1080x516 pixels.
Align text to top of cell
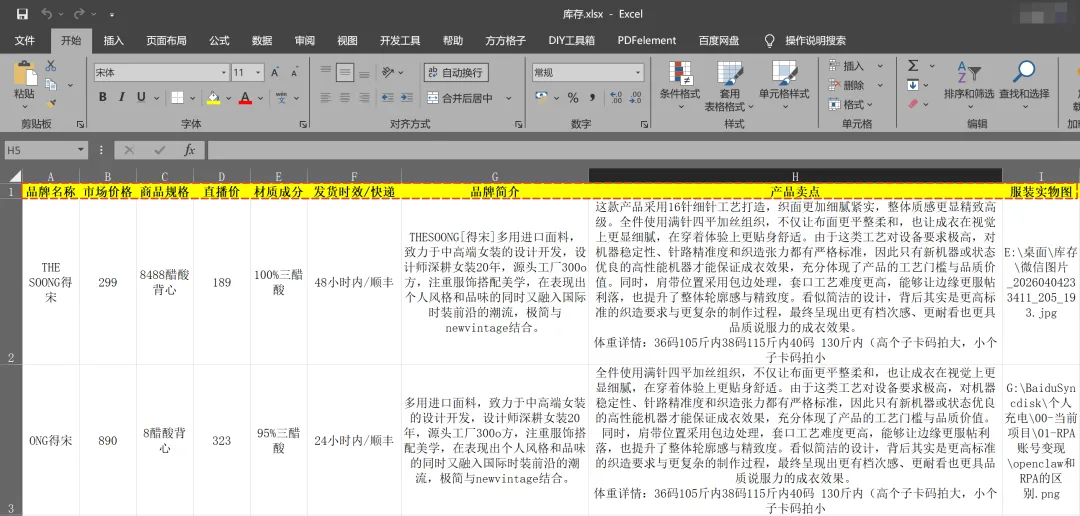325,72
